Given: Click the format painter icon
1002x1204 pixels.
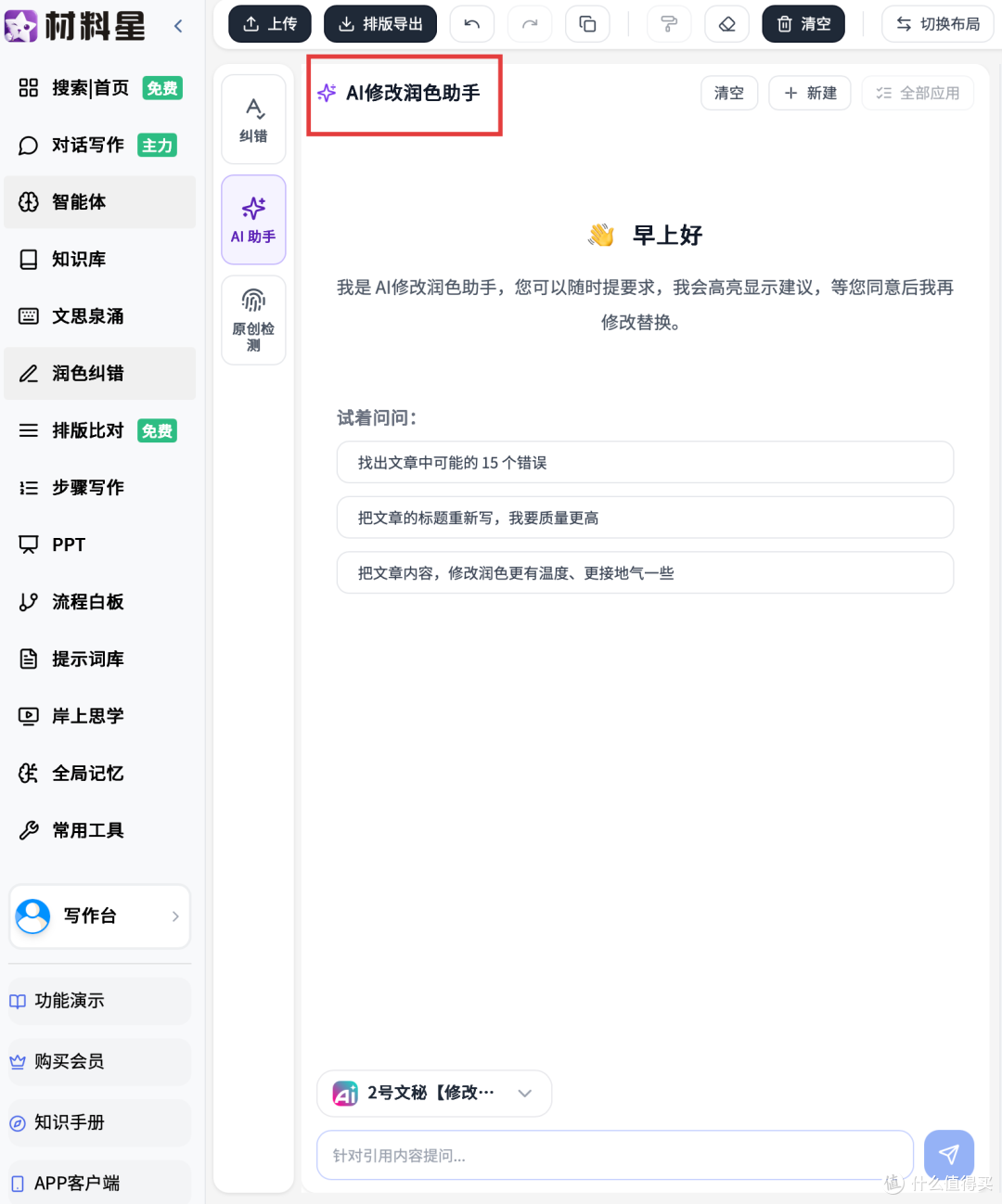Looking at the screenshot, I should coord(669,24).
